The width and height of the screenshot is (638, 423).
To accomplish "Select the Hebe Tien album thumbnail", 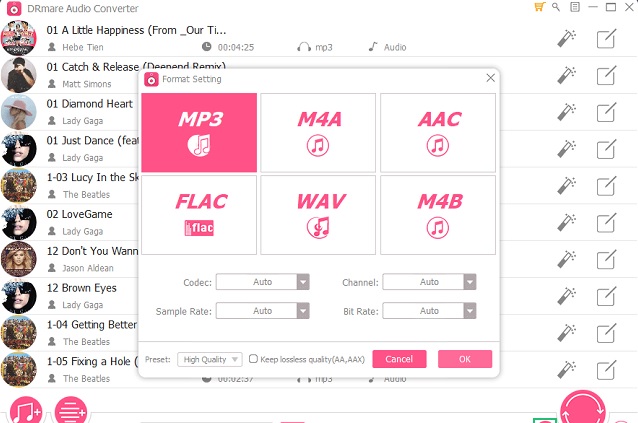I will 19,38.
